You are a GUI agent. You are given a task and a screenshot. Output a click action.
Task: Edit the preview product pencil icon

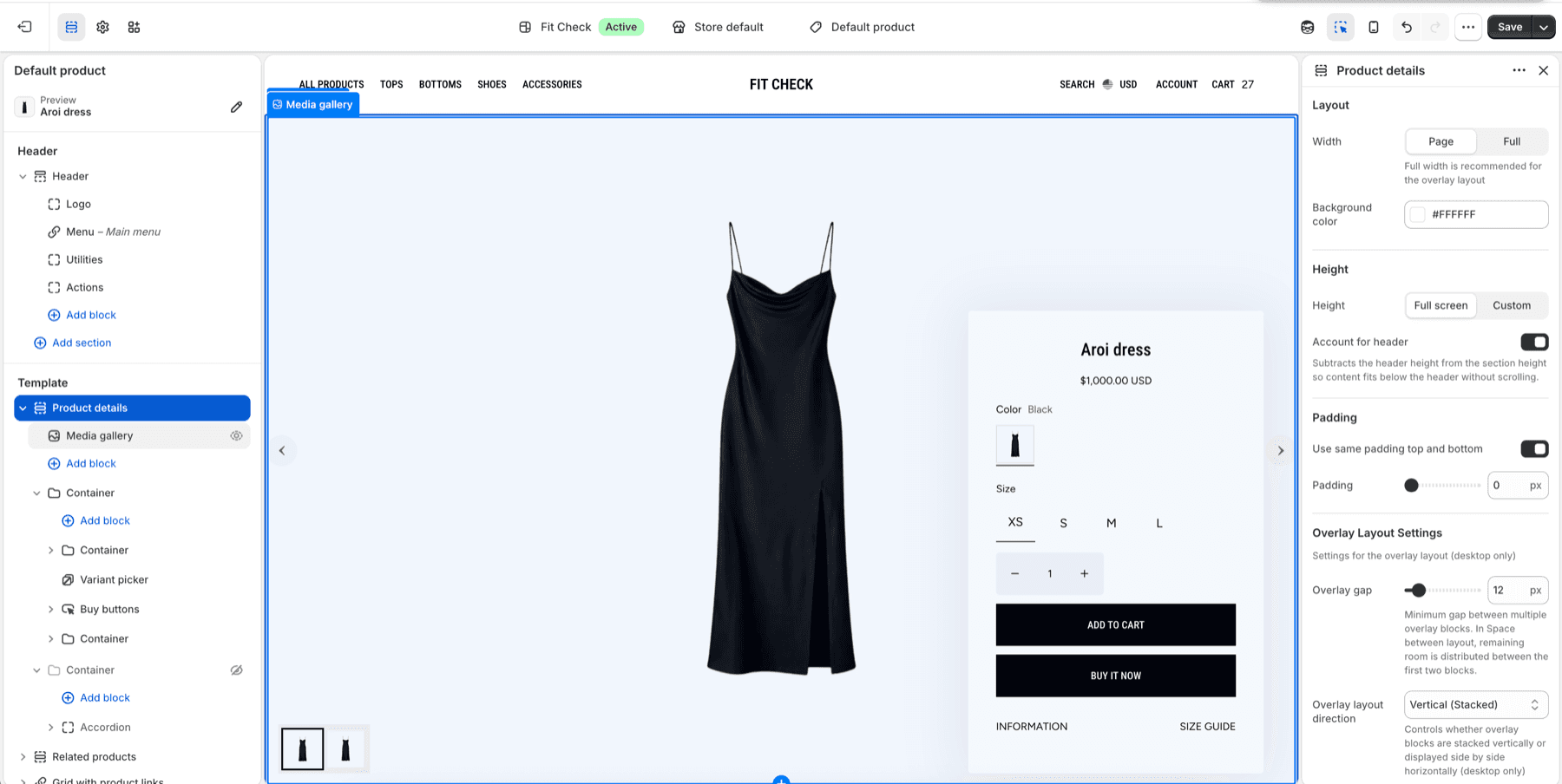(x=236, y=107)
